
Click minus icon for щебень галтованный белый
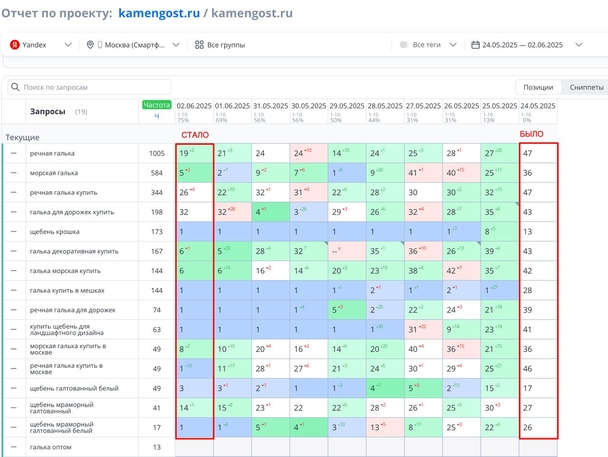[x=14, y=388]
